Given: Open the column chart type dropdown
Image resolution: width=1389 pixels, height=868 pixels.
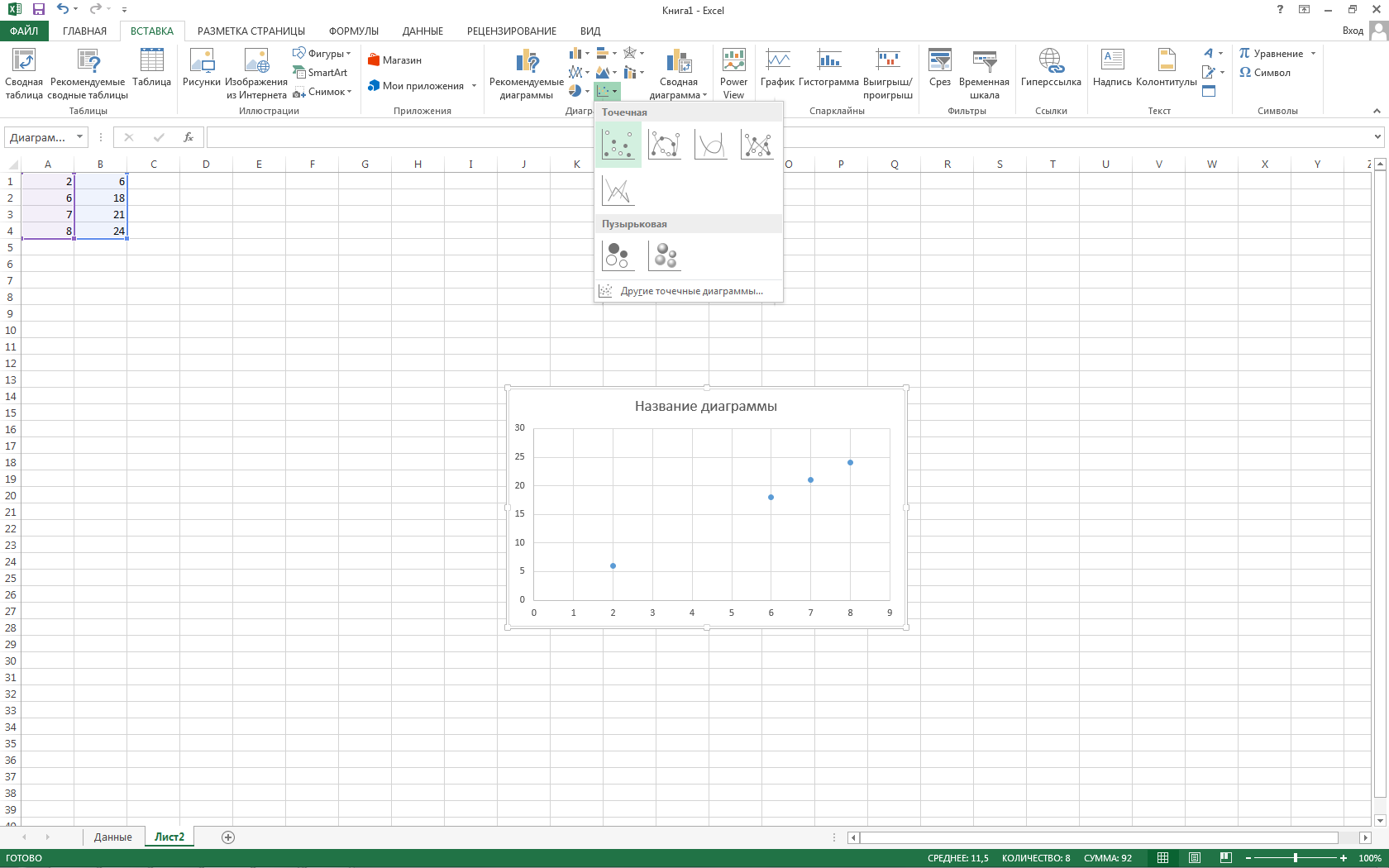Looking at the screenshot, I should [x=579, y=54].
